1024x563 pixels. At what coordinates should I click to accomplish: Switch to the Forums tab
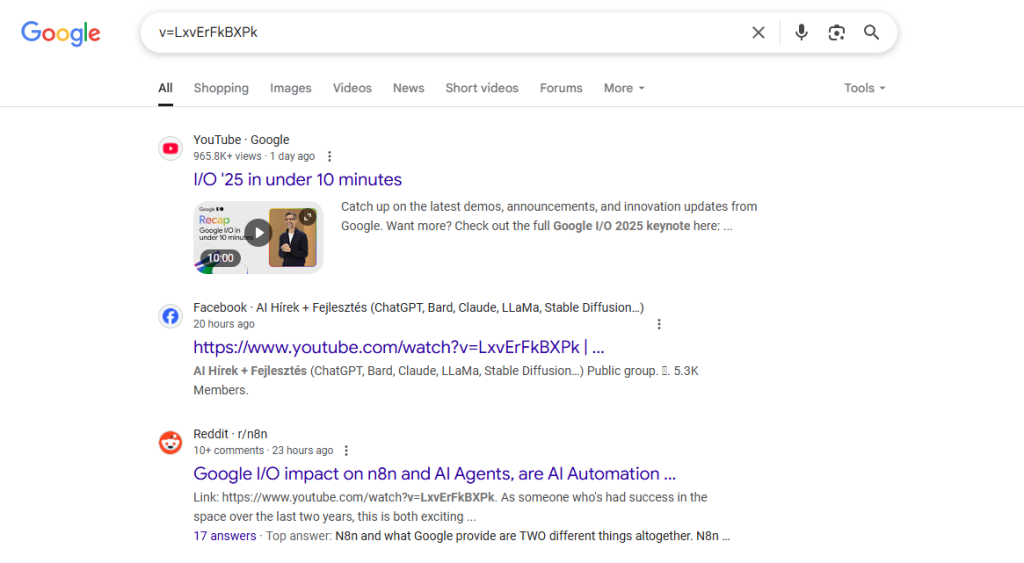(x=561, y=88)
